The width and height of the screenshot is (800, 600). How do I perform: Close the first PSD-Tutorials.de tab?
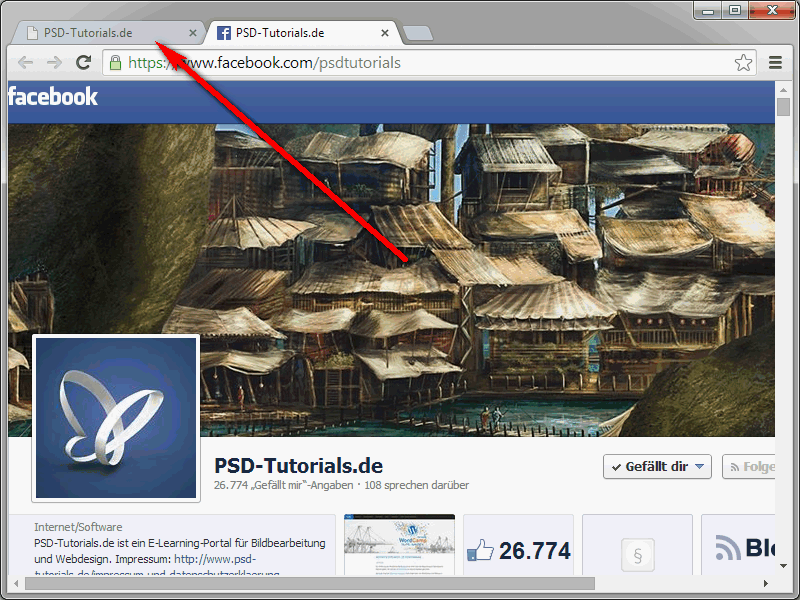tap(193, 33)
